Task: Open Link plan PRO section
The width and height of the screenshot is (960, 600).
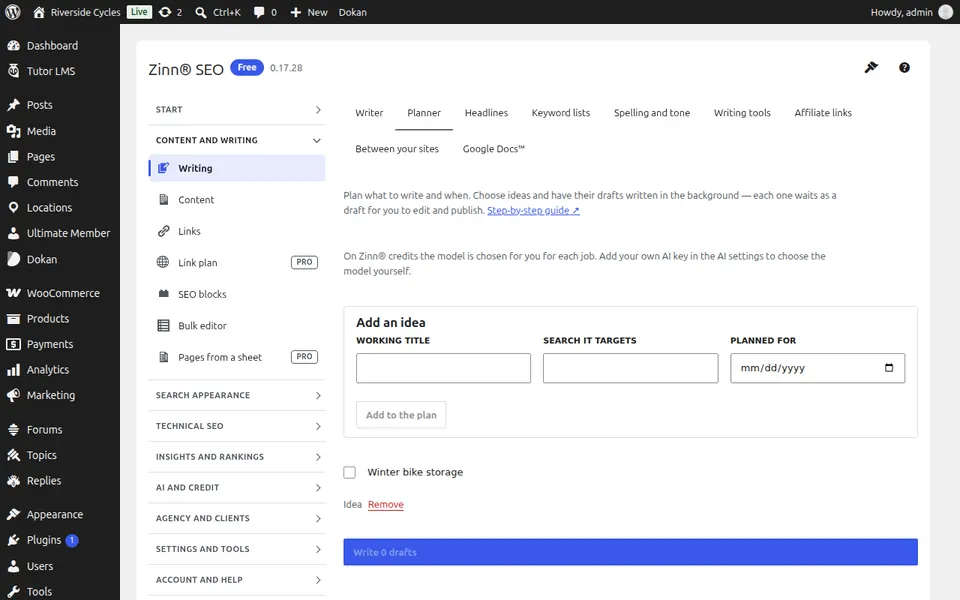Action: click(237, 263)
